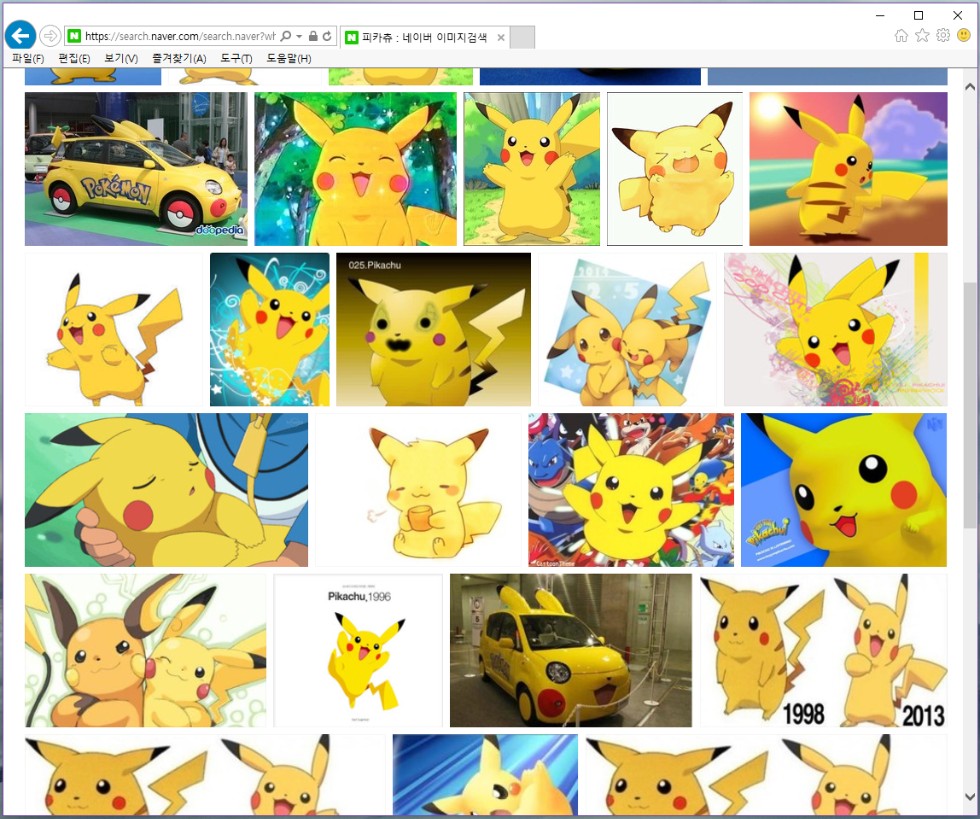Open the Home page icon
The height and width of the screenshot is (819, 980).
coord(901,36)
